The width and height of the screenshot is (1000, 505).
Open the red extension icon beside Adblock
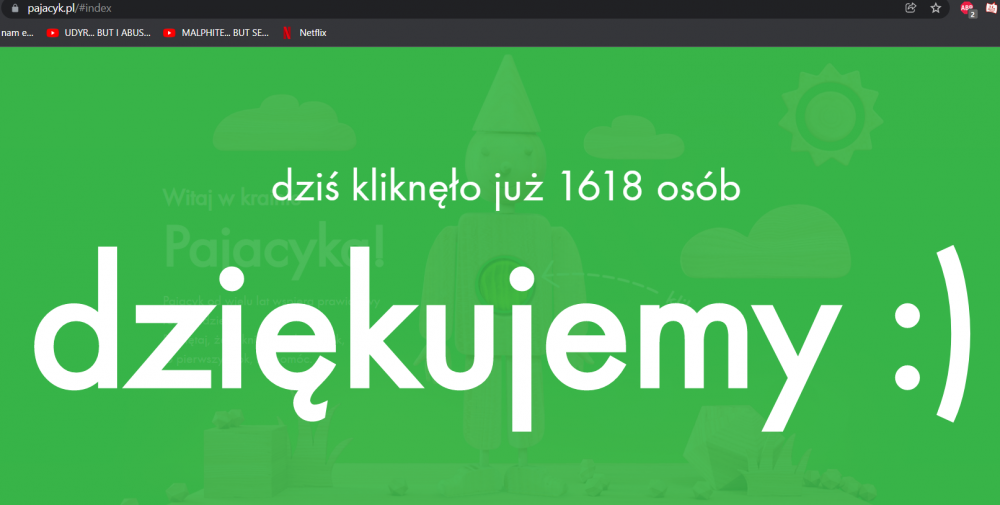coord(992,8)
